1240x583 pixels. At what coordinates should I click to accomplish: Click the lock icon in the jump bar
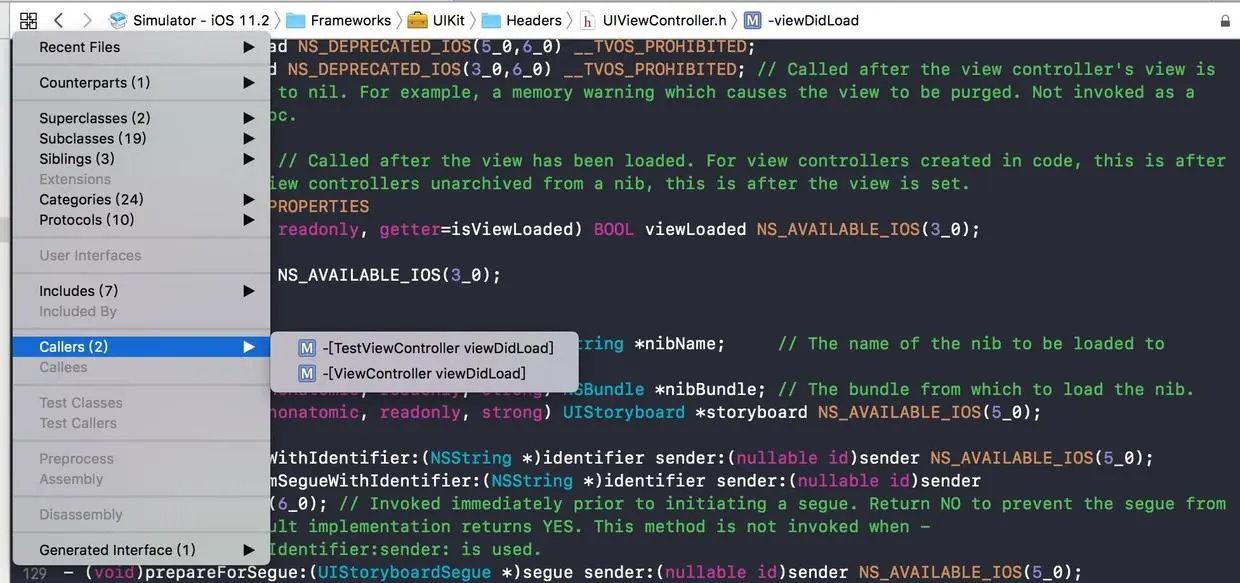click(x=1225, y=20)
